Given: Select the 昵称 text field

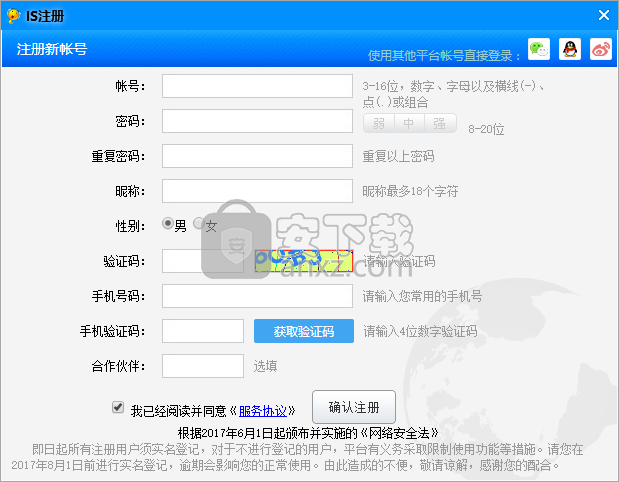Looking at the screenshot, I should (257, 191).
